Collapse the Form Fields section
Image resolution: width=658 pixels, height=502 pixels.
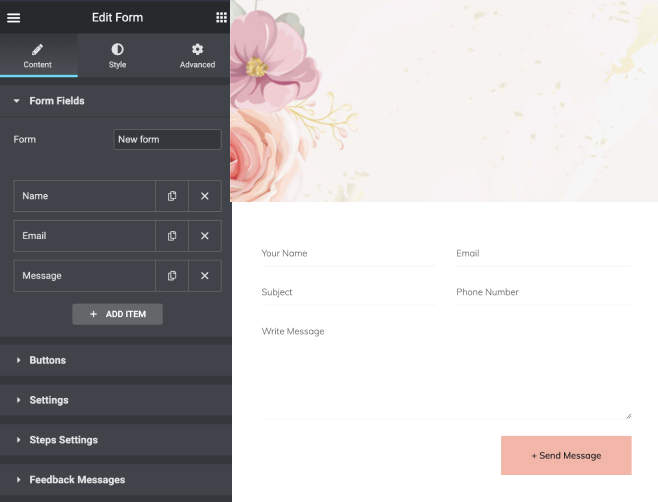pyautogui.click(x=57, y=101)
